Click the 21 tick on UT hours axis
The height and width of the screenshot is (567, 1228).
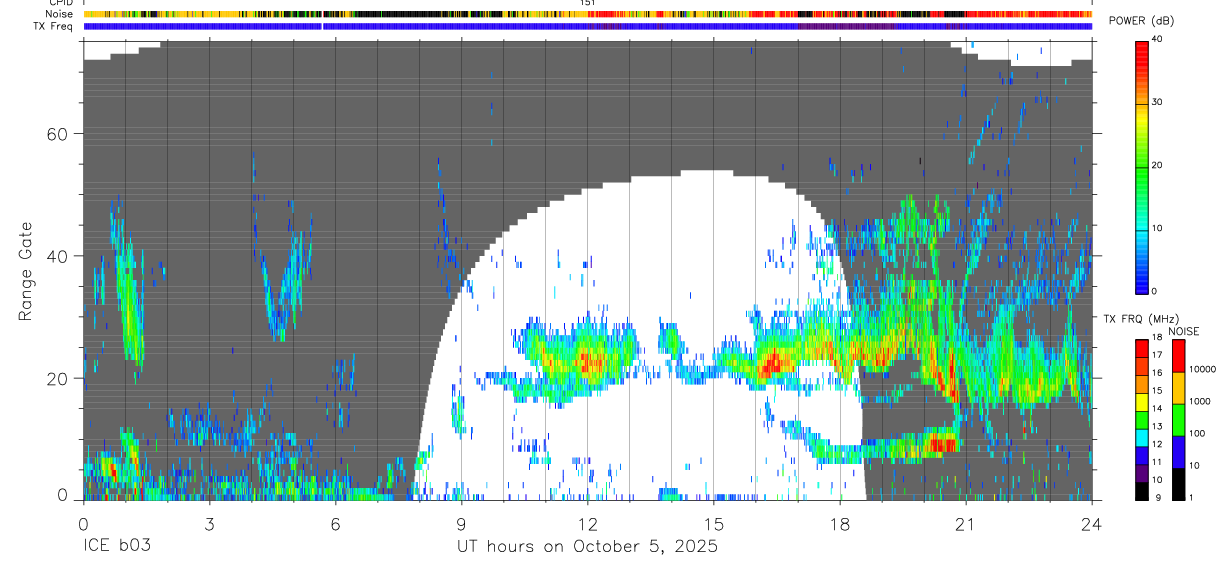tap(966, 523)
